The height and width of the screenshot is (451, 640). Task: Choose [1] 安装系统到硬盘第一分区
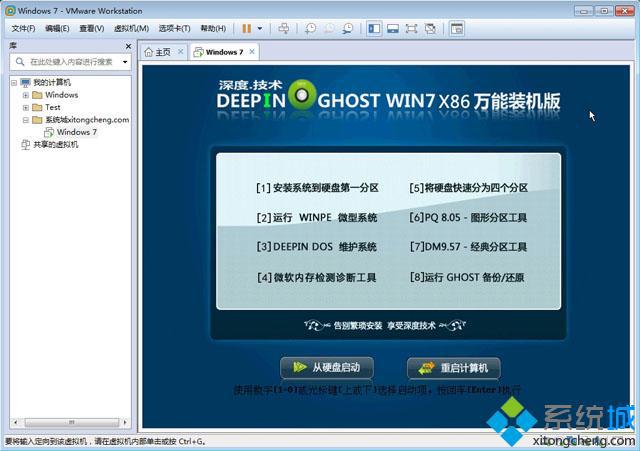317,188
